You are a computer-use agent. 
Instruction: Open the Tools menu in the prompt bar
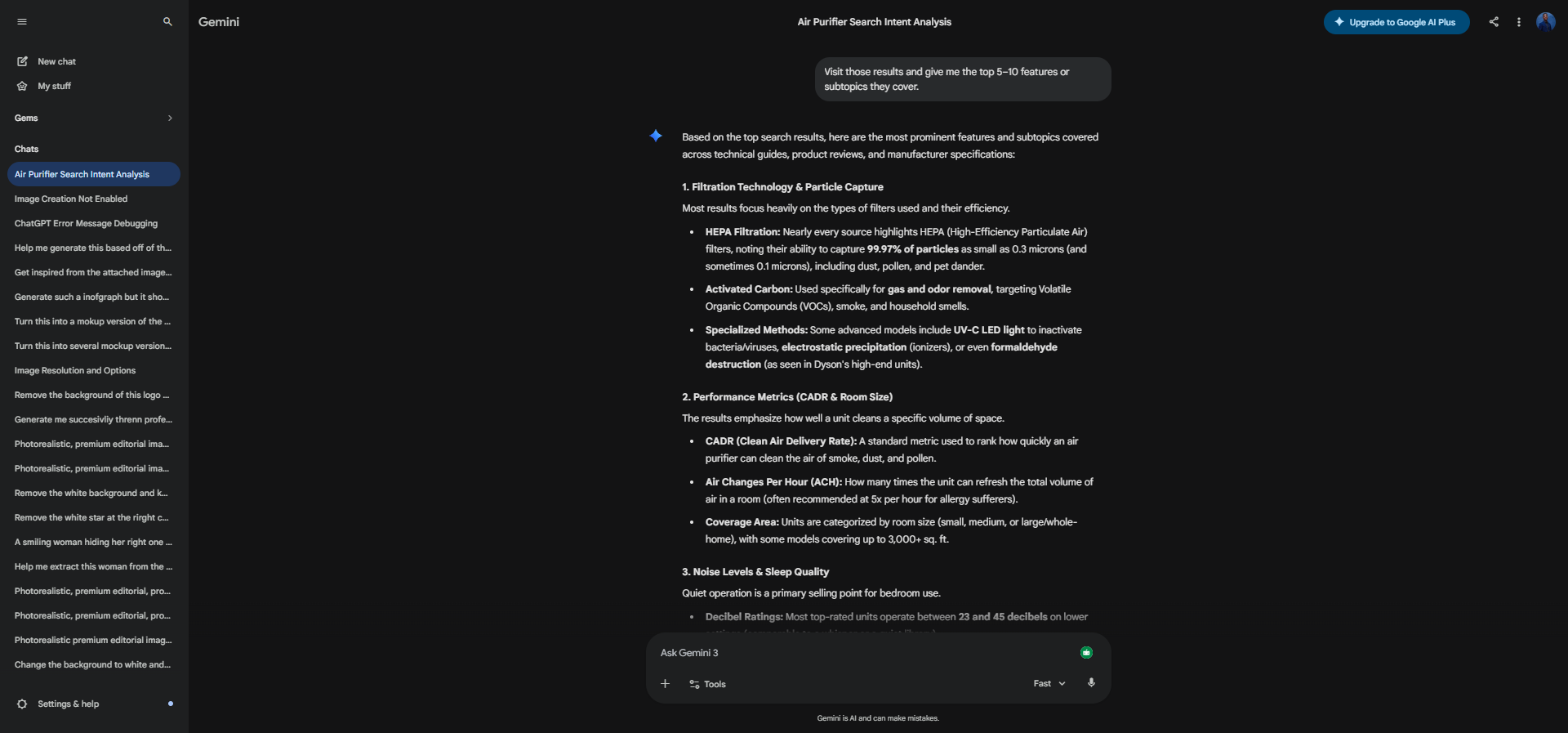pos(707,684)
